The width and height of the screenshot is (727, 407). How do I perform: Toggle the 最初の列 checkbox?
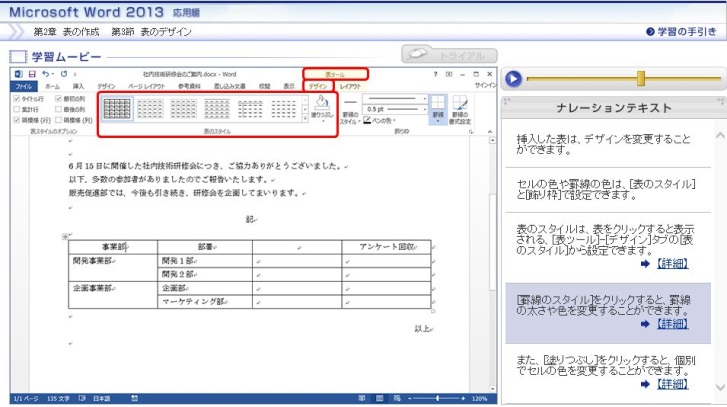coord(58,99)
